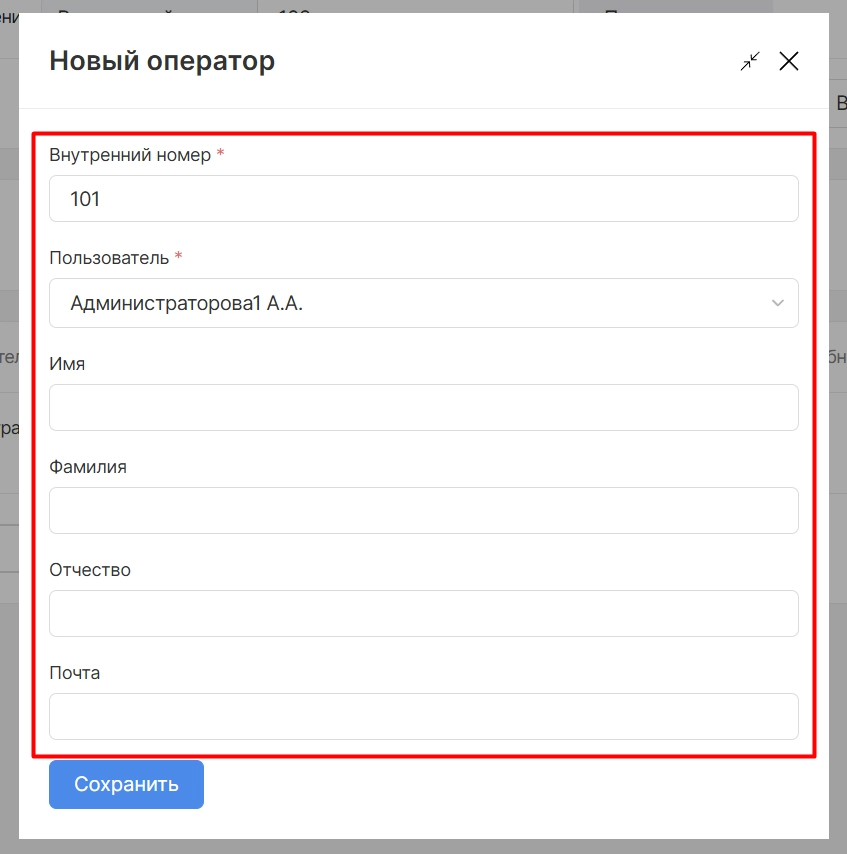
Task: Click the "Фамилия" label
Action: click(x=88, y=467)
